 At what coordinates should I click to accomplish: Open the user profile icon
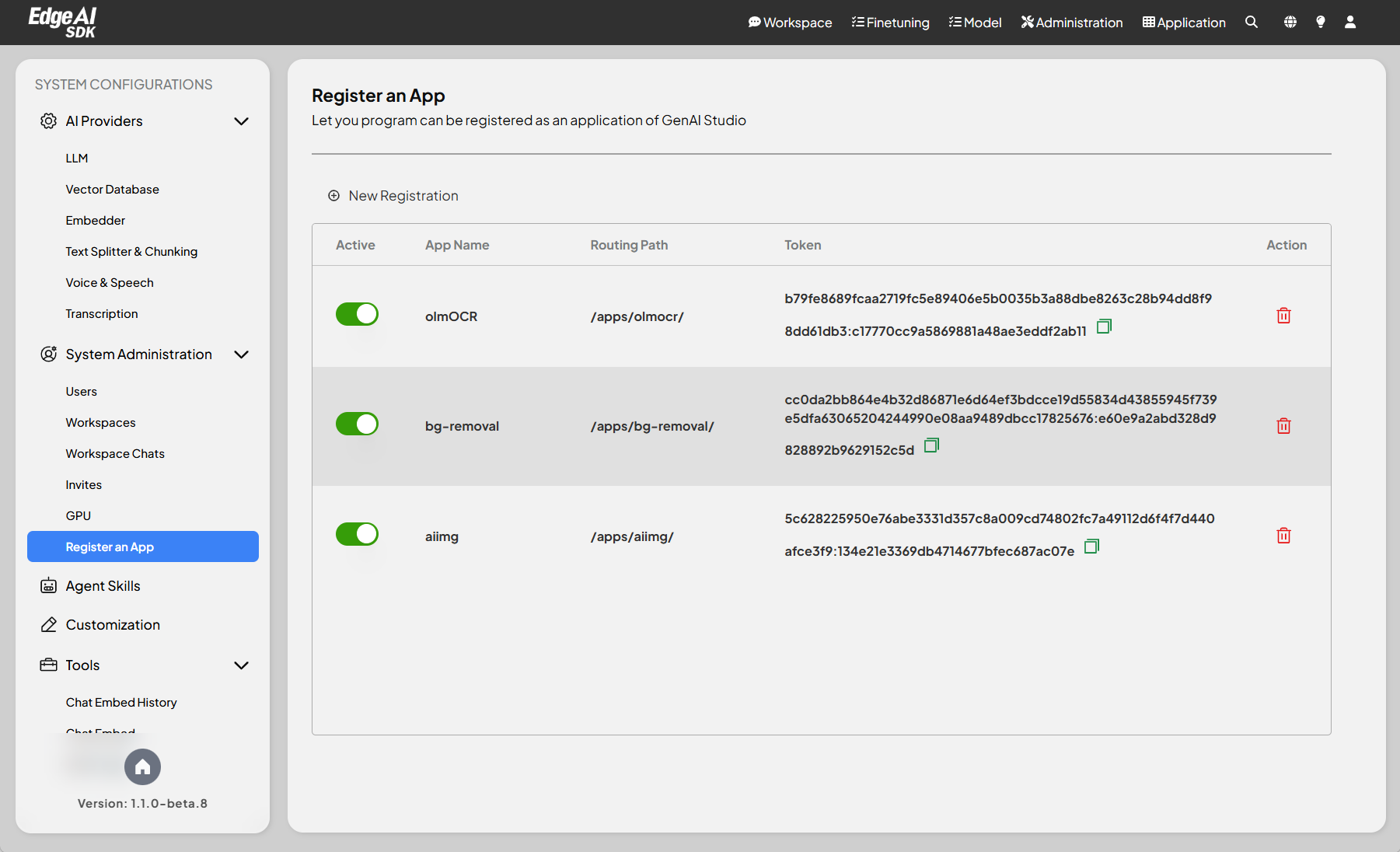click(1350, 23)
